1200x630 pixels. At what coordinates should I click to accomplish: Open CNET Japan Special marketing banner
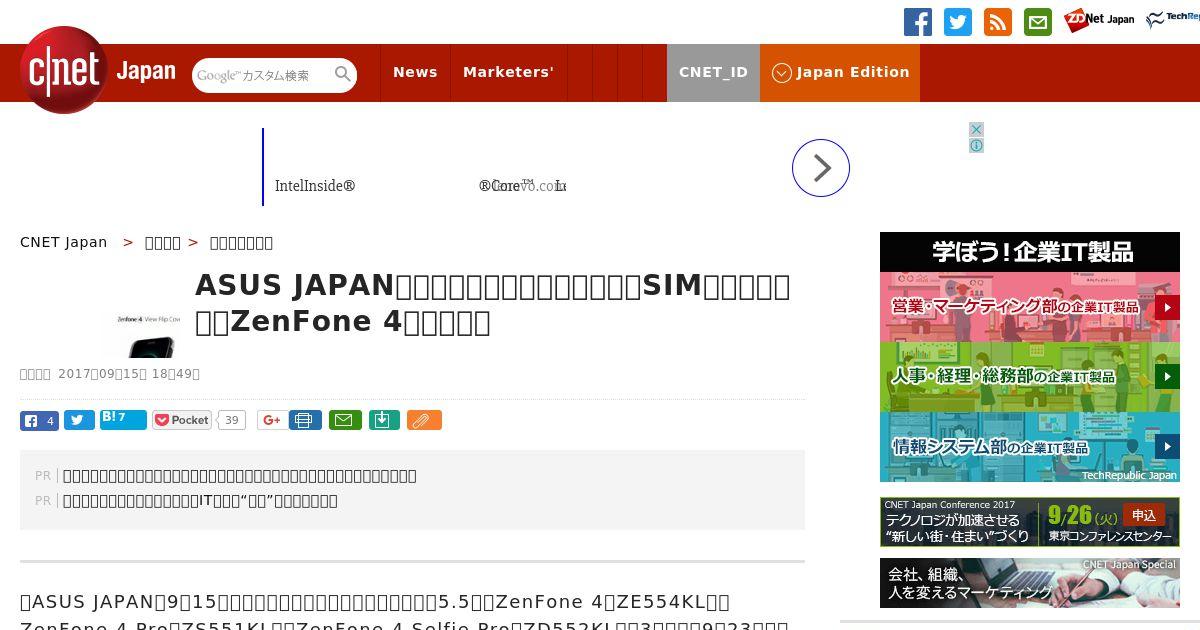point(1030,583)
